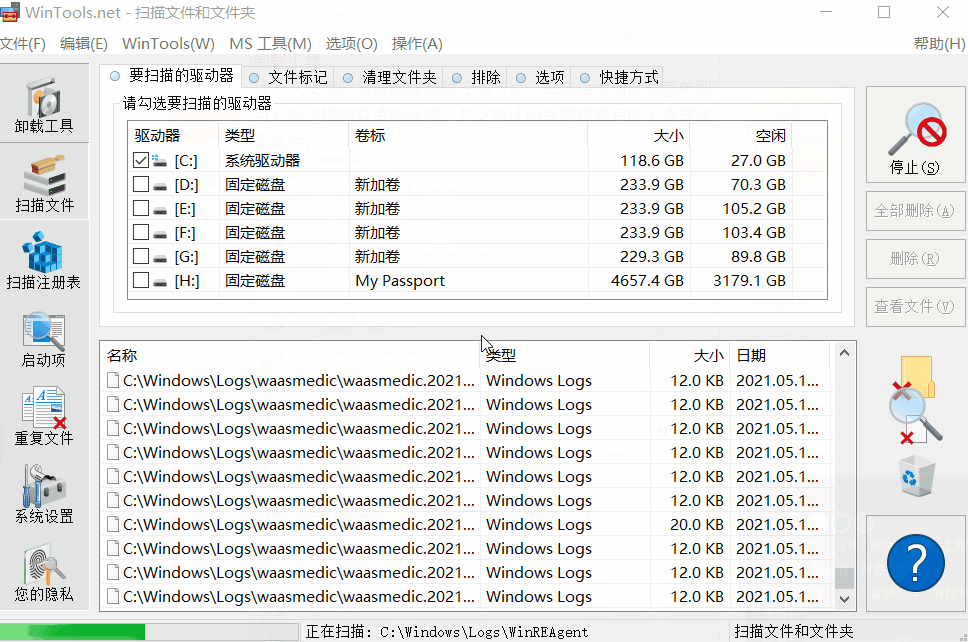Click the My Passport volume label
Screen dimensions: 968x642
coord(400,281)
